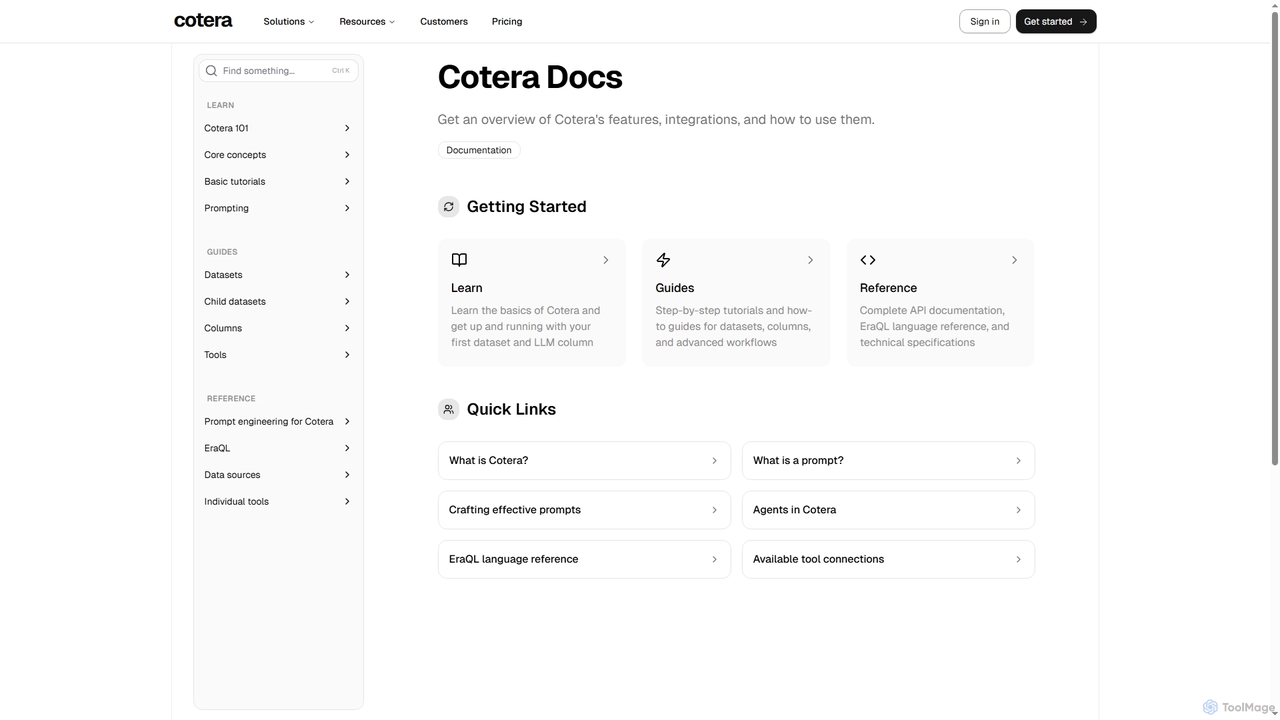Click arrow beside EraQL language reference
1280x720 pixels.
coord(714,560)
